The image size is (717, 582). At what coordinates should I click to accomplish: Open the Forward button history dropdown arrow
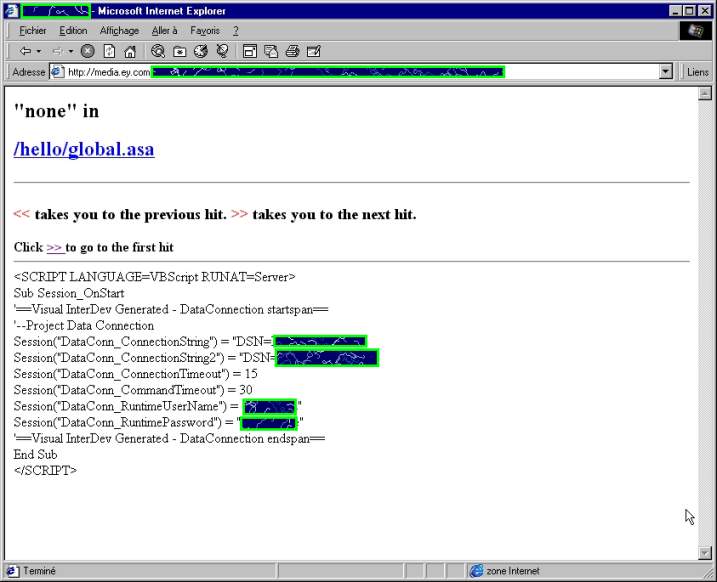pyautogui.click(x=71, y=51)
